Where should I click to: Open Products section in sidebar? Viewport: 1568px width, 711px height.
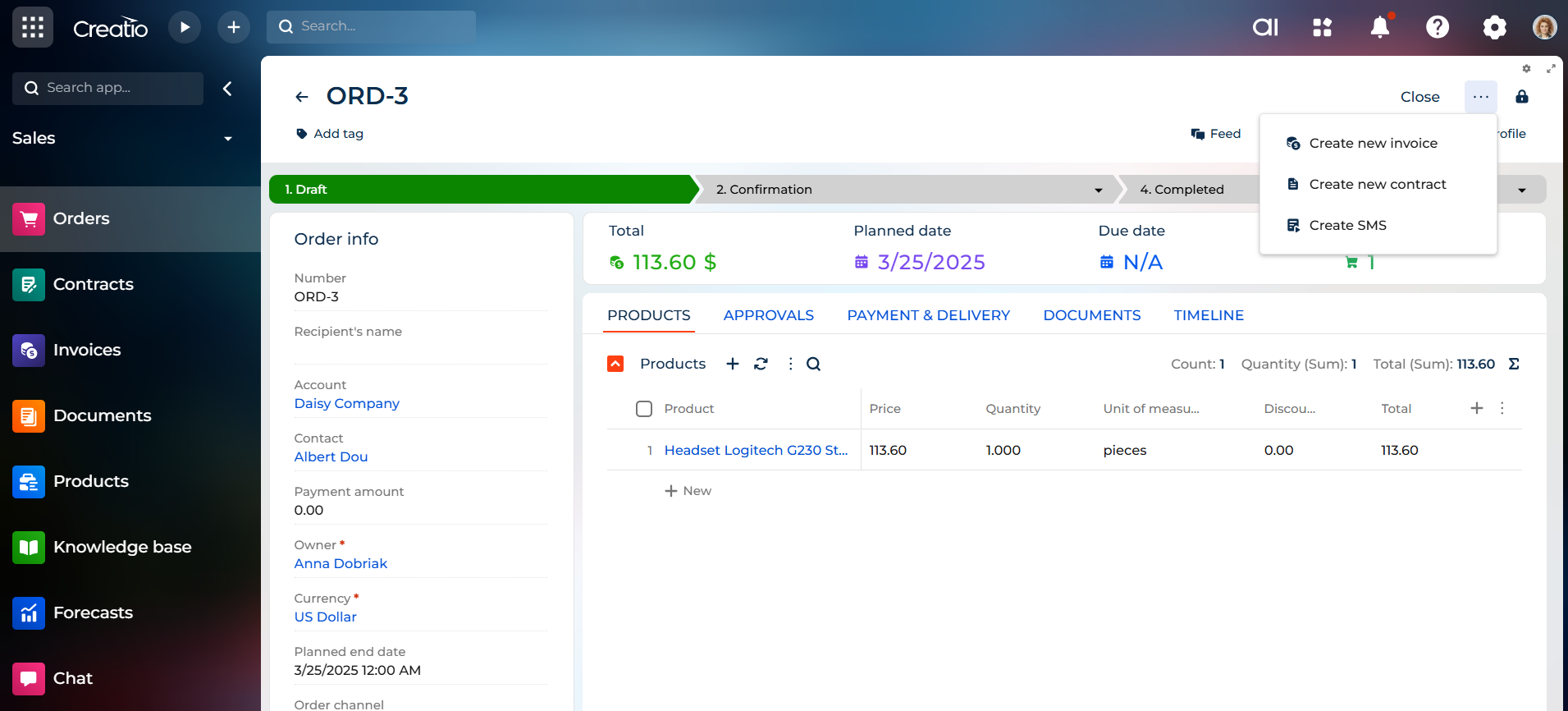tap(130, 481)
